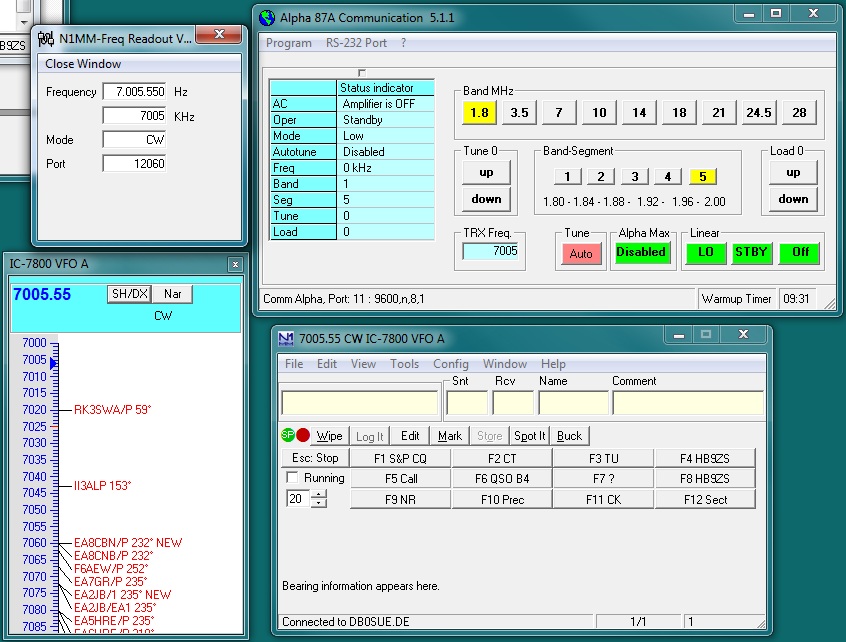Select band segment 1

pos(567,176)
